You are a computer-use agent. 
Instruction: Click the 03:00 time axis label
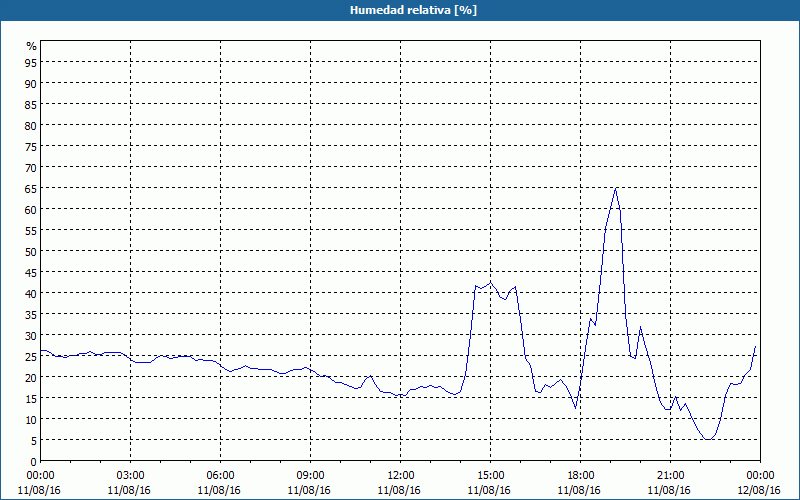(131, 476)
